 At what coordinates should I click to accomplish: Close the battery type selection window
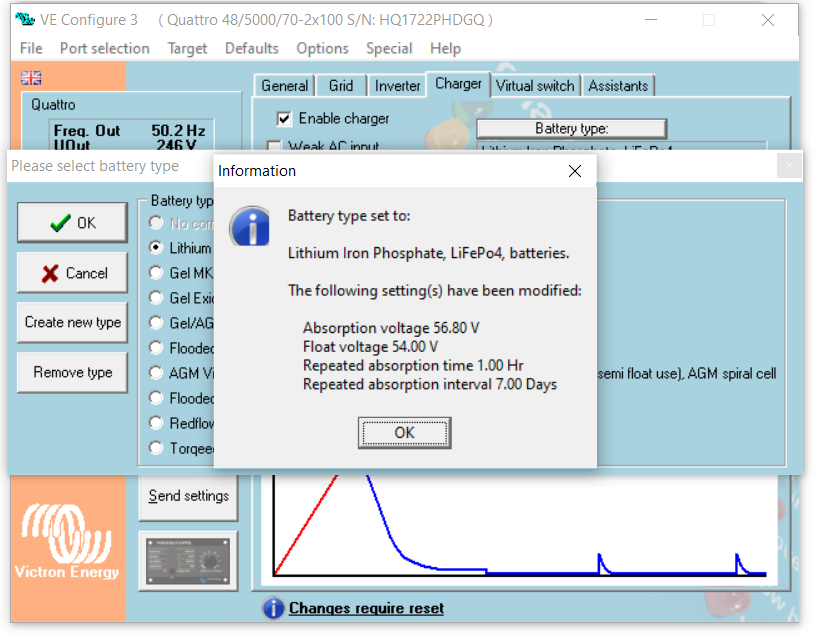(x=789, y=165)
